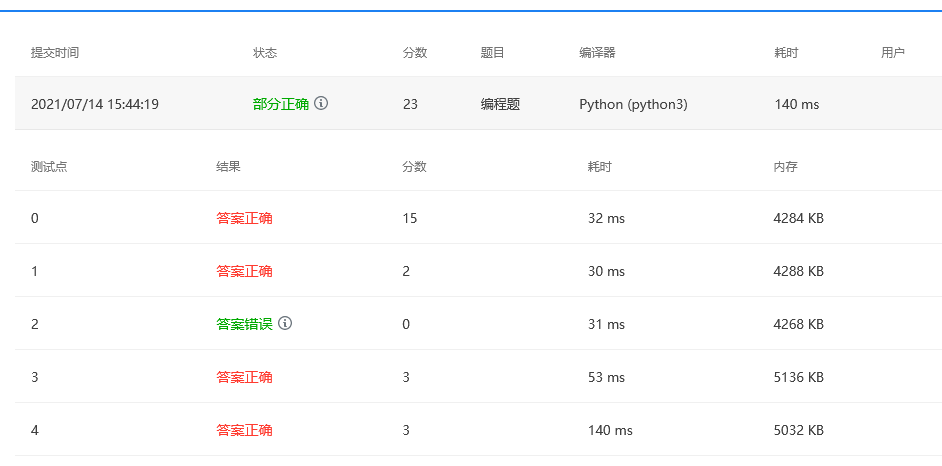
Task: Select memory value 4288 KB
Action: point(798,271)
